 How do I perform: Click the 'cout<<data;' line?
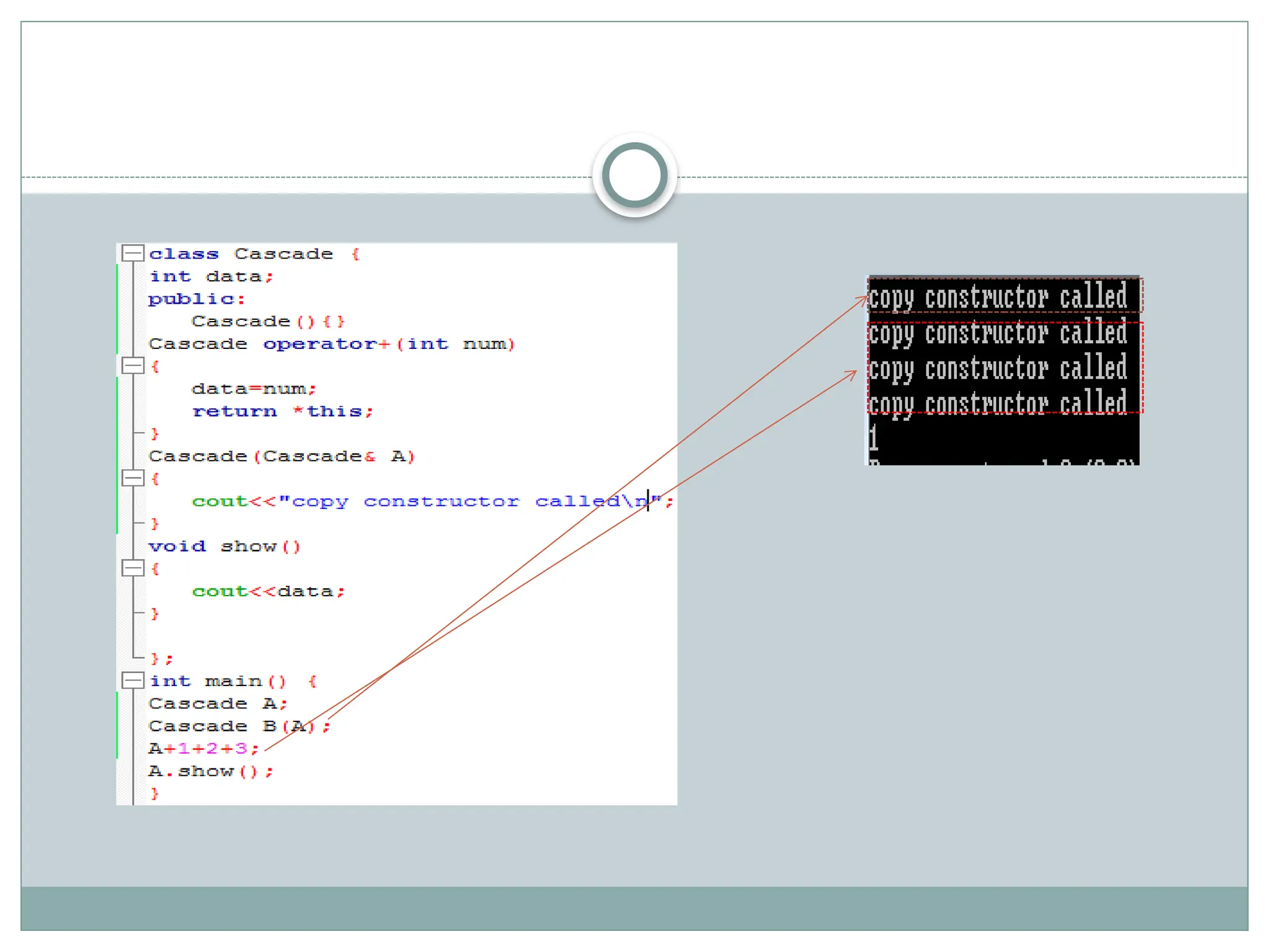(268, 591)
